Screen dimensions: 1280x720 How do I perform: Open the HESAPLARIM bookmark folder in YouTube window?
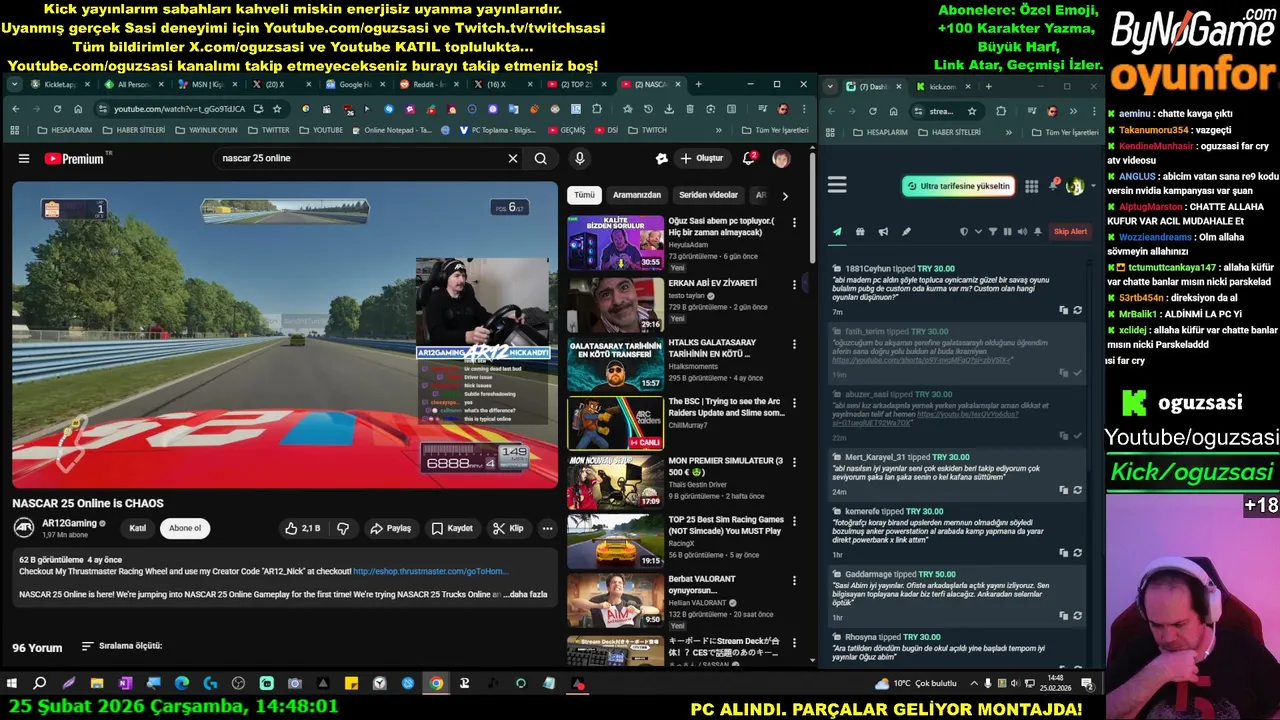[64, 130]
